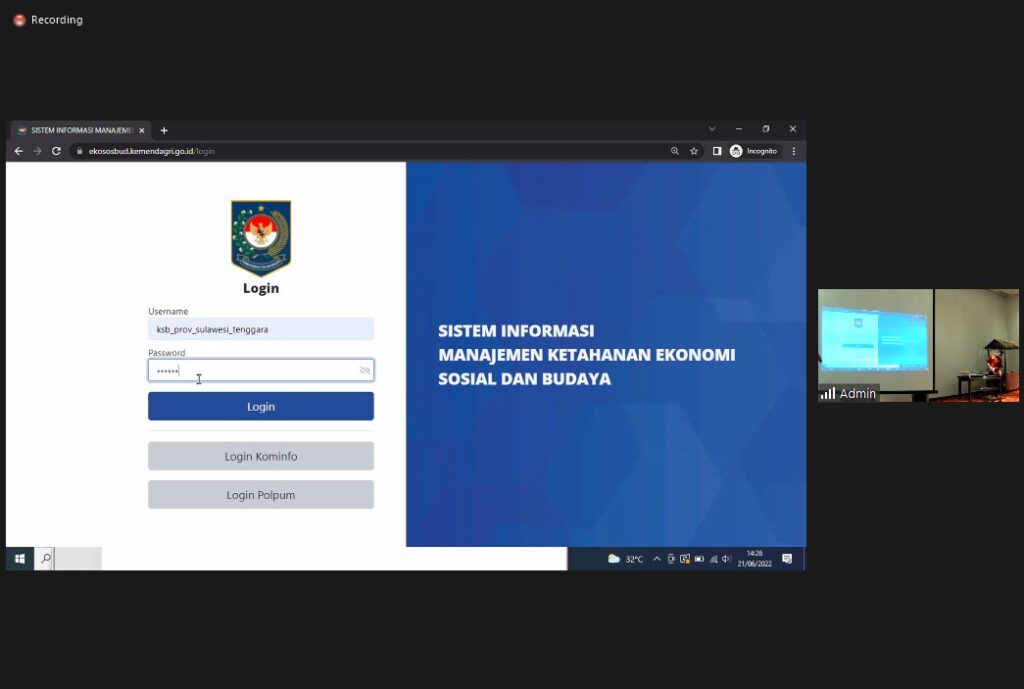Screen dimensions: 1024x689
Task: Expand hidden system tray icons chevron
Action: [x=657, y=559]
